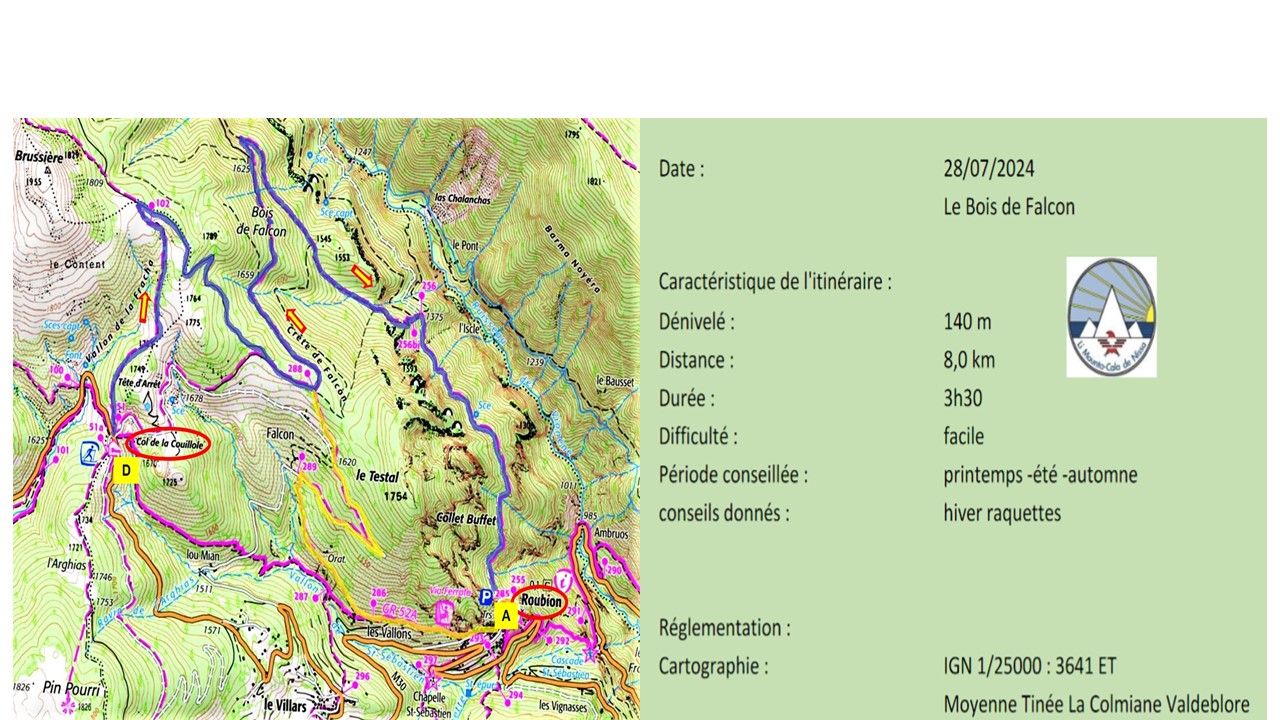The image size is (1280, 720).
Task: Click the le Bausset label
Action: 614,381
